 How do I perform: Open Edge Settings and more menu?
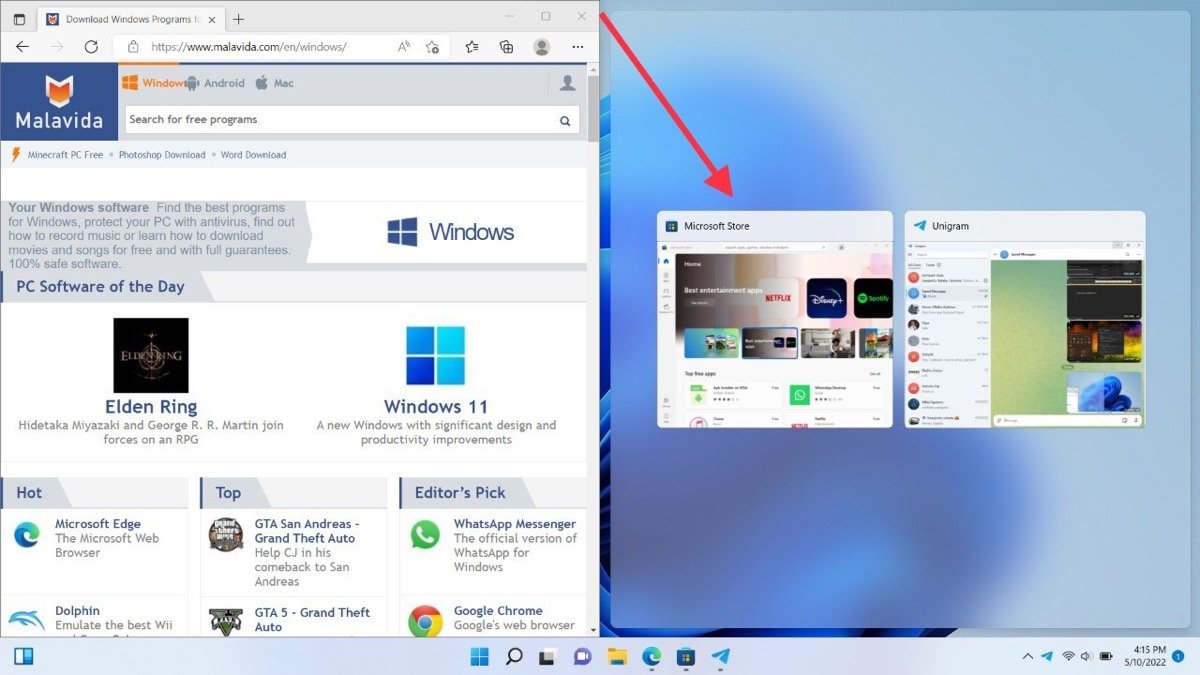tap(577, 47)
